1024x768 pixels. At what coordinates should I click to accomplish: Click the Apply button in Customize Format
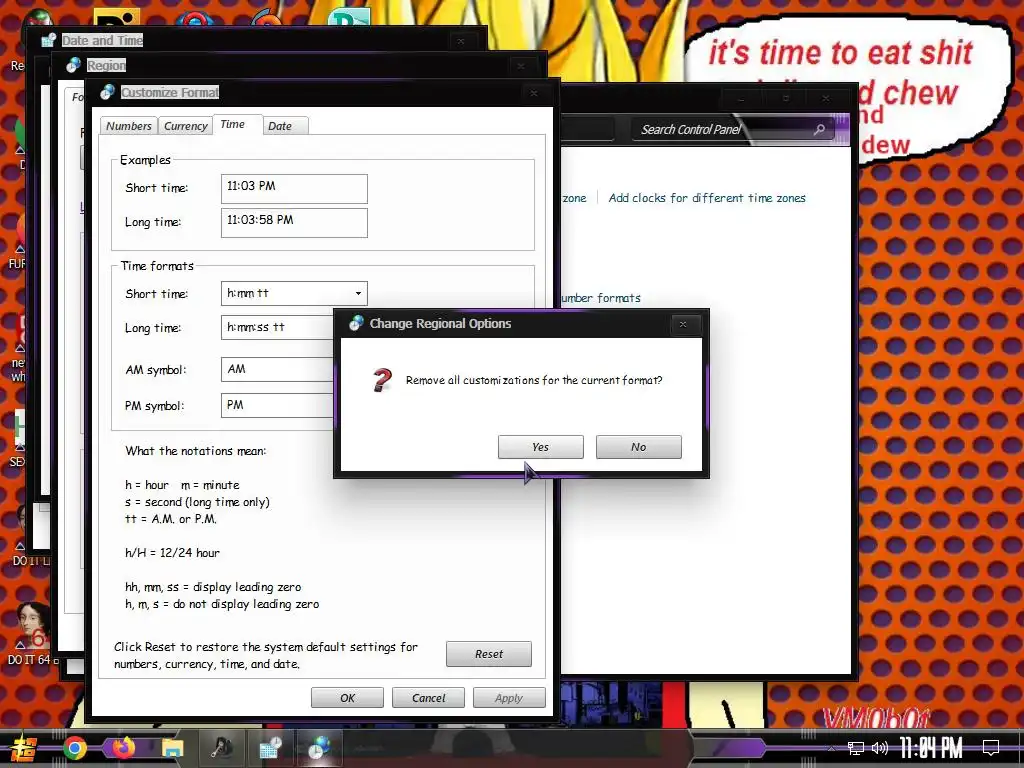pyautogui.click(x=509, y=697)
